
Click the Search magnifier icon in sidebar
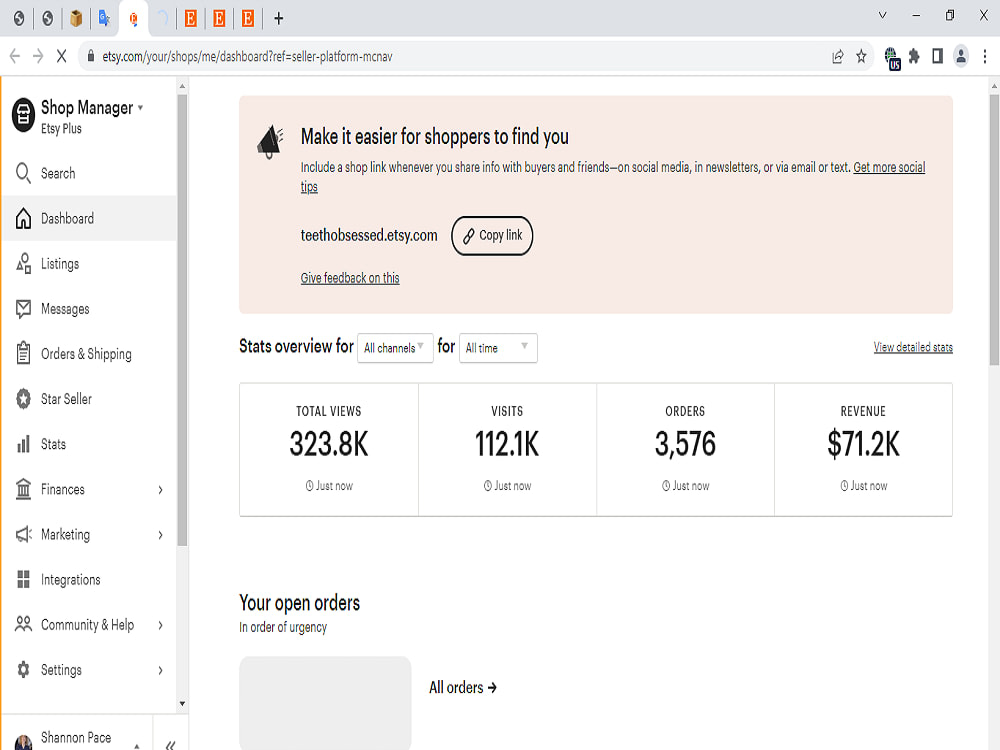pos(23,173)
